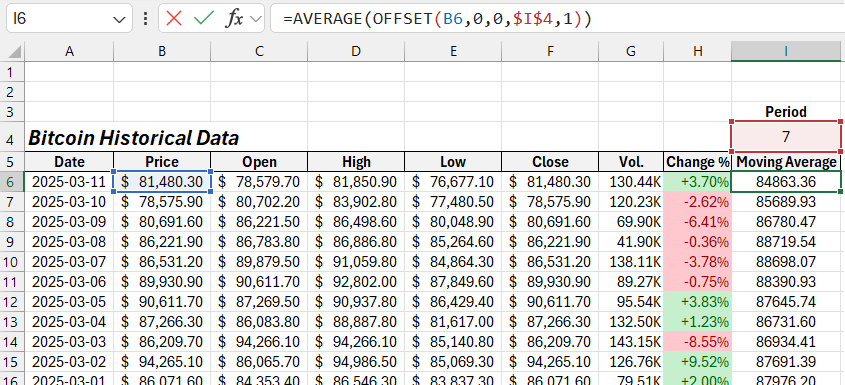Open the Insert Function fx dialog
Viewport: 845px width, 385px height.
pos(234,18)
